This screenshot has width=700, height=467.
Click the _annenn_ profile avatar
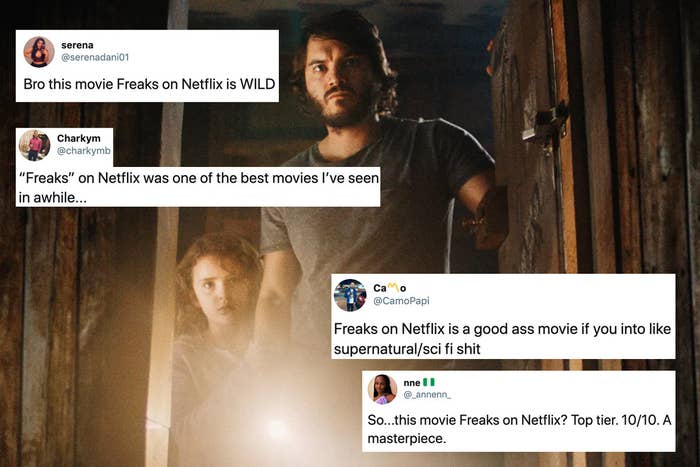click(383, 389)
